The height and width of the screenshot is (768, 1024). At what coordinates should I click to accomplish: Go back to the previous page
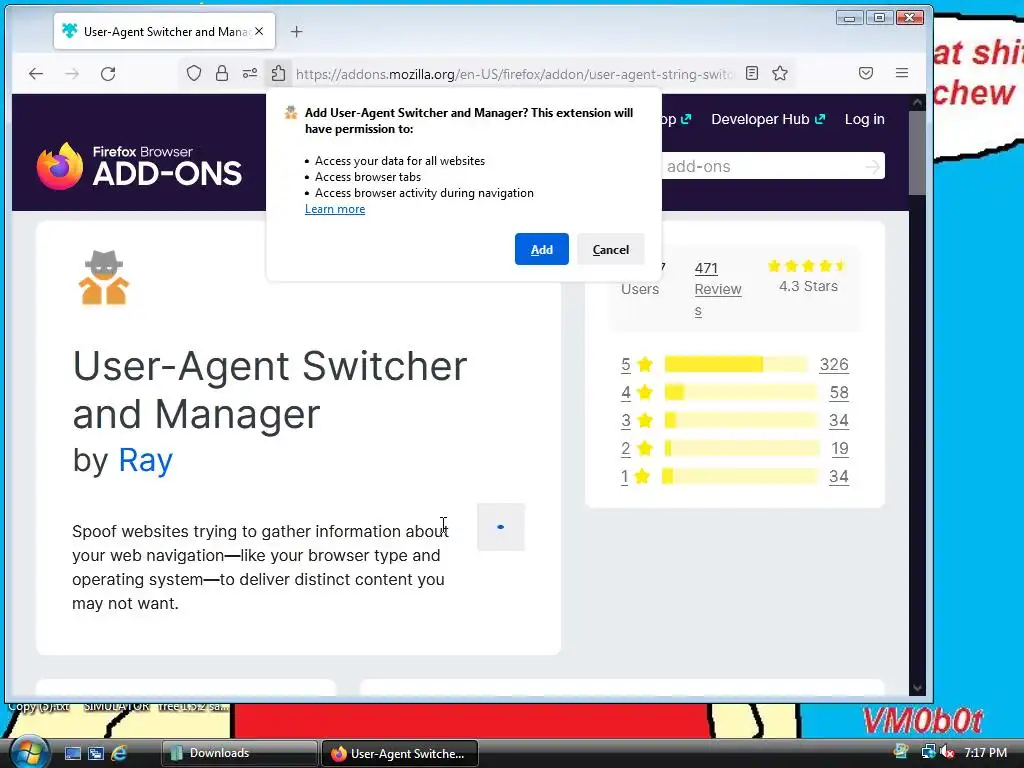(36, 74)
